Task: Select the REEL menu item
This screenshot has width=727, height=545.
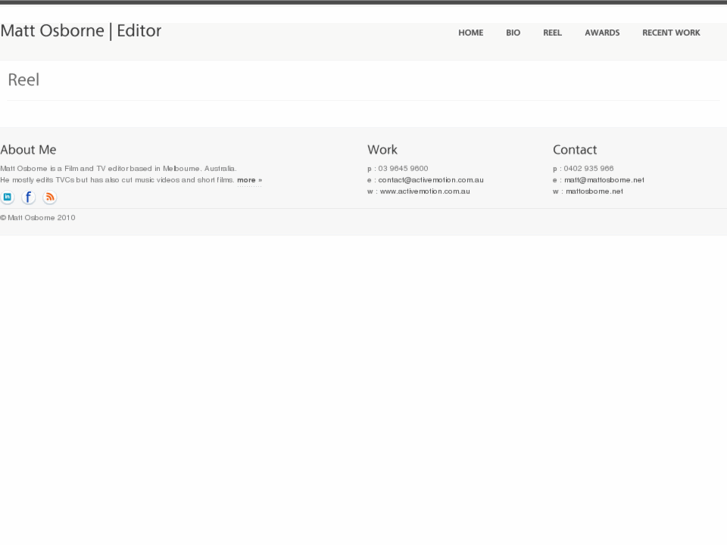Action: click(552, 33)
